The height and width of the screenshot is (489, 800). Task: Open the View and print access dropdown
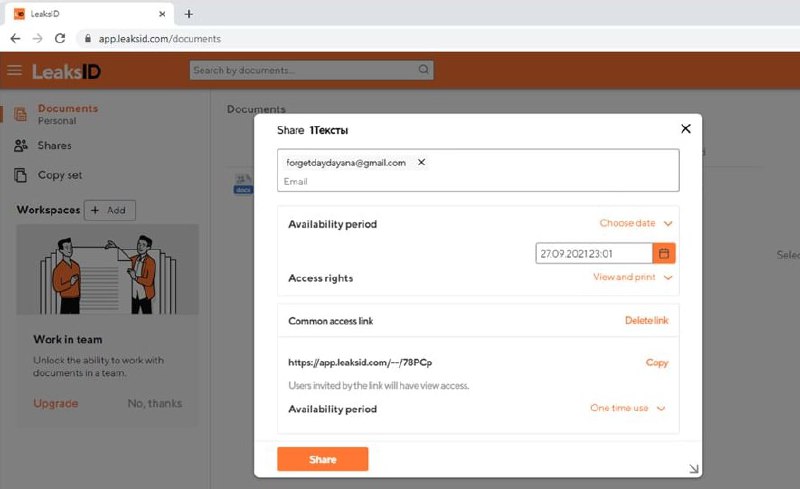coord(633,277)
